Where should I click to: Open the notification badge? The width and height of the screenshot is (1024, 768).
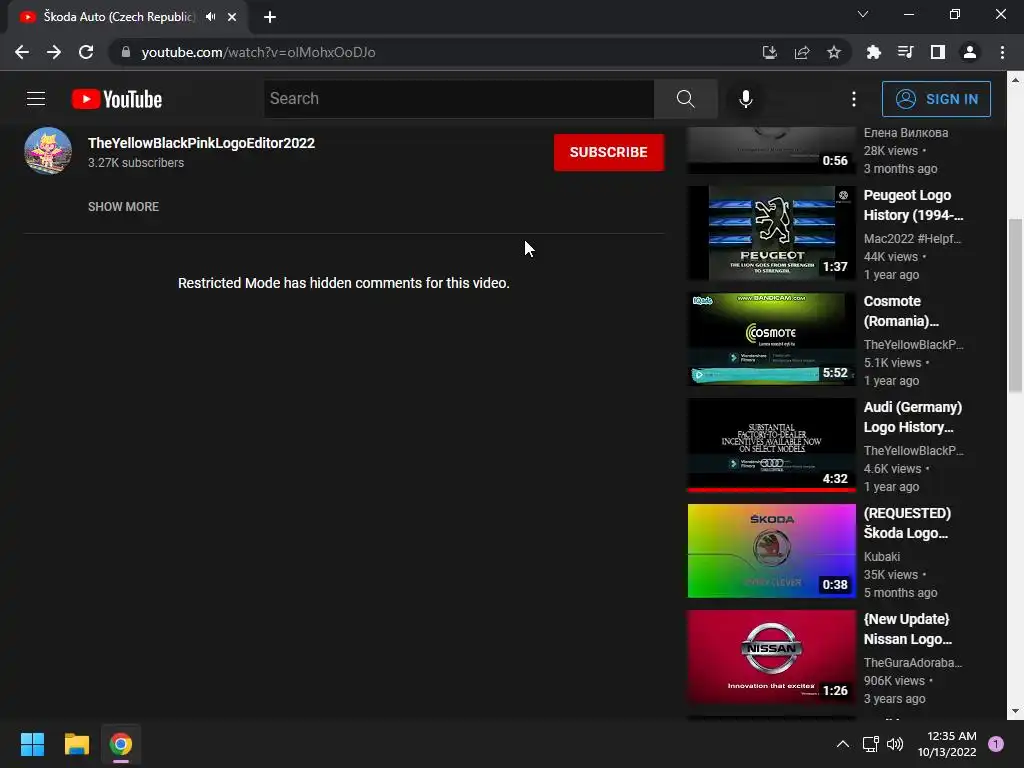click(x=995, y=744)
